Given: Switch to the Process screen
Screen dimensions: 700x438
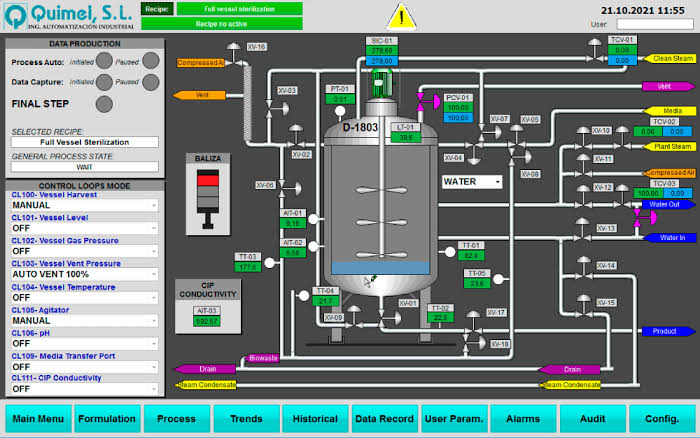Looking at the screenshot, I should click(x=176, y=419).
